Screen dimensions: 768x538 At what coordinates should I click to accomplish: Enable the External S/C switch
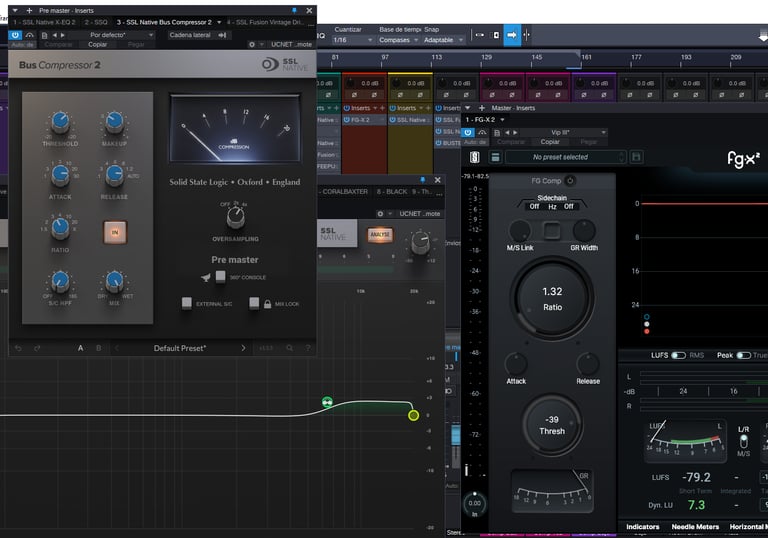187,302
